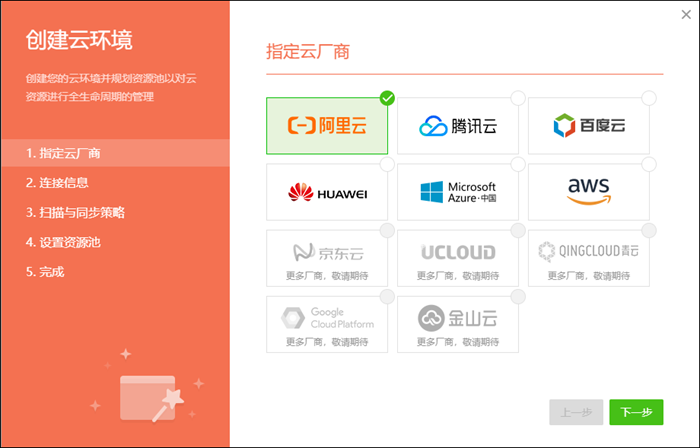Viewport: 700px width, 448px height.
Task: Tick the radio circle on 腾讯云
Action: [518, 98]
